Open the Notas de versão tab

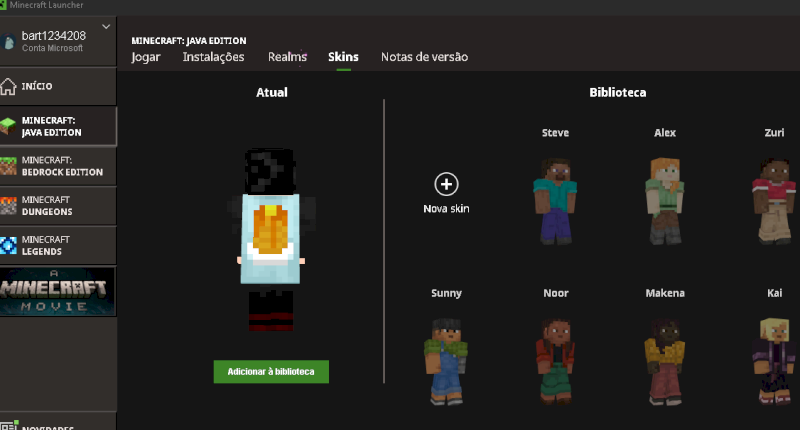tap(424, 57)
